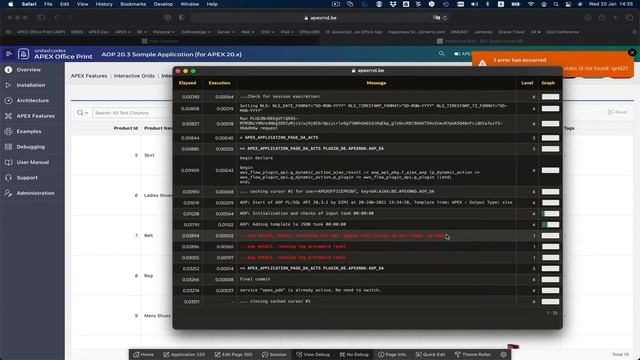Open the Develop menu
This screenshot has height=360, width=640.
pyautogui.click(x=163, y=4)
